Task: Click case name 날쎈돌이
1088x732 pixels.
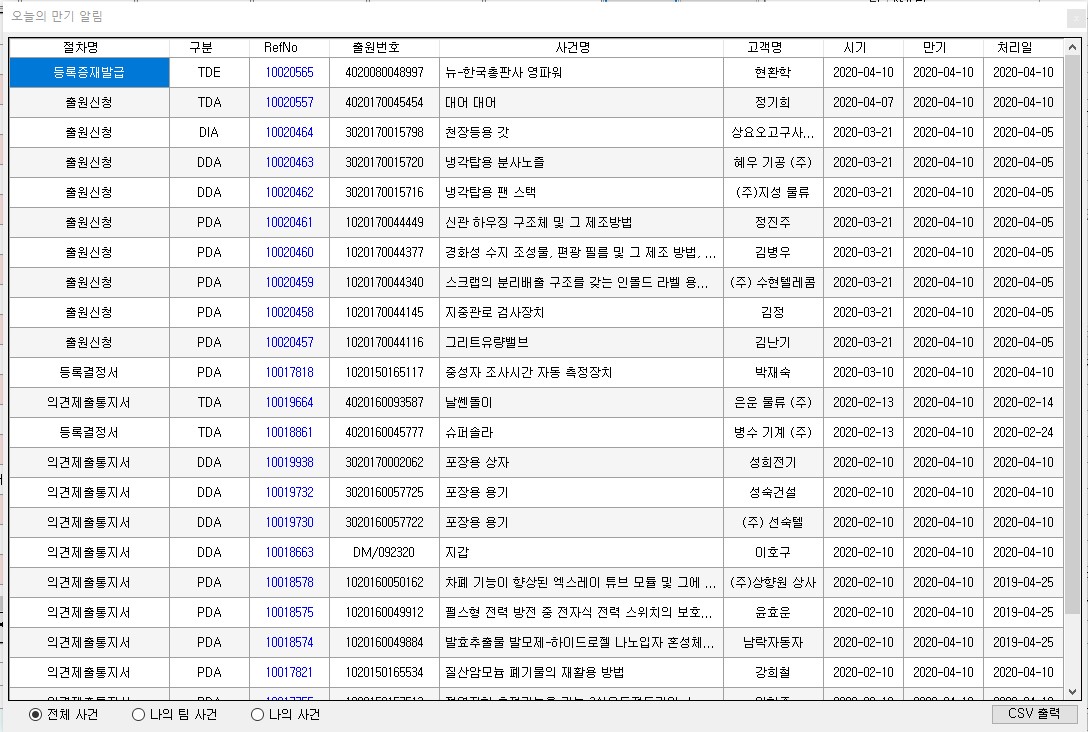Action: [x=468, y=402]
